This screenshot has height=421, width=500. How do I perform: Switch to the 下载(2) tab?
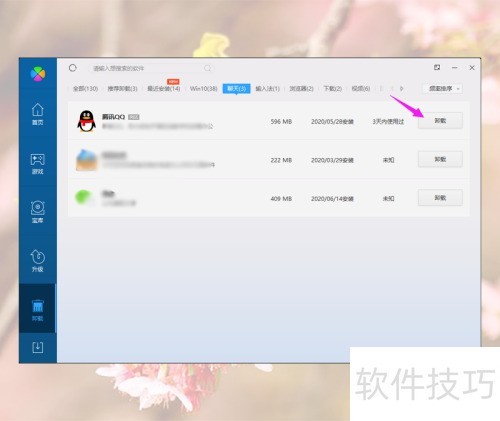coord(333,89)
